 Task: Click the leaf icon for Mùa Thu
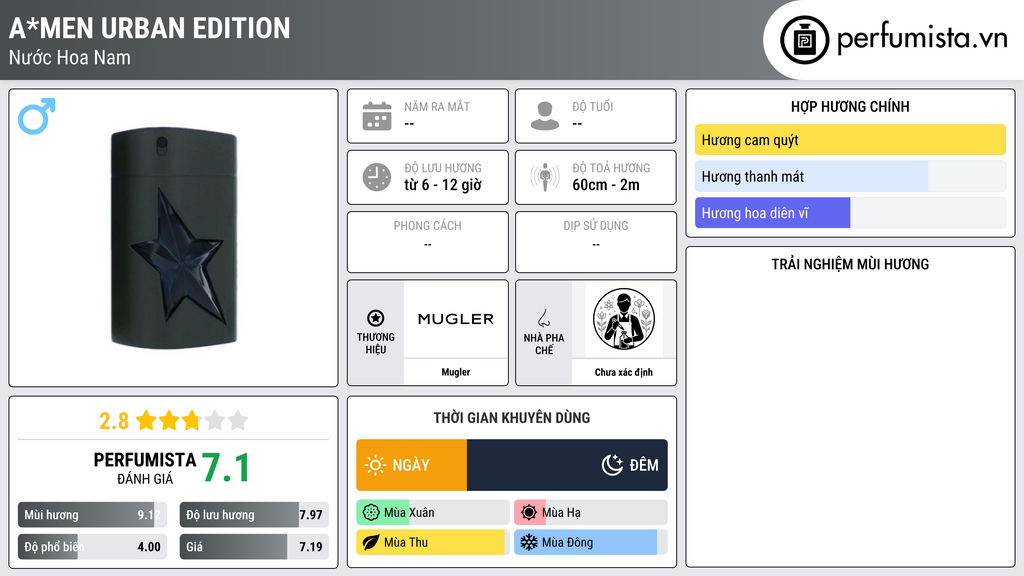(371, 542)
